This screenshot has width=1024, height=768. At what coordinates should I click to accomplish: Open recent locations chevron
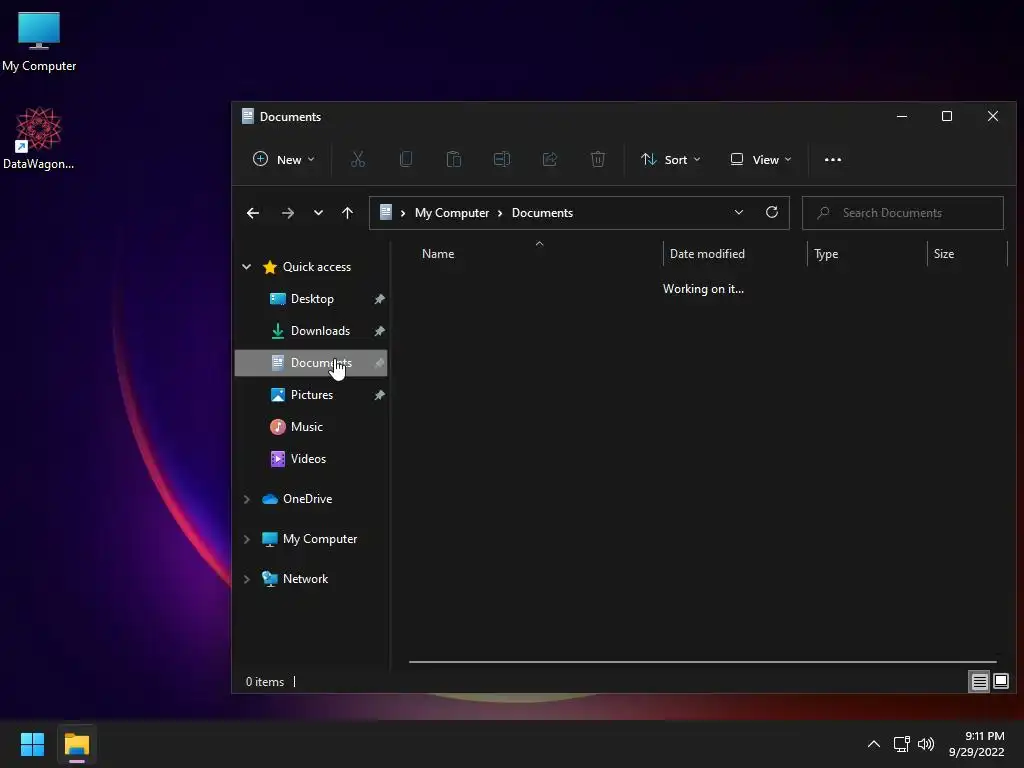tap(318, 213)
